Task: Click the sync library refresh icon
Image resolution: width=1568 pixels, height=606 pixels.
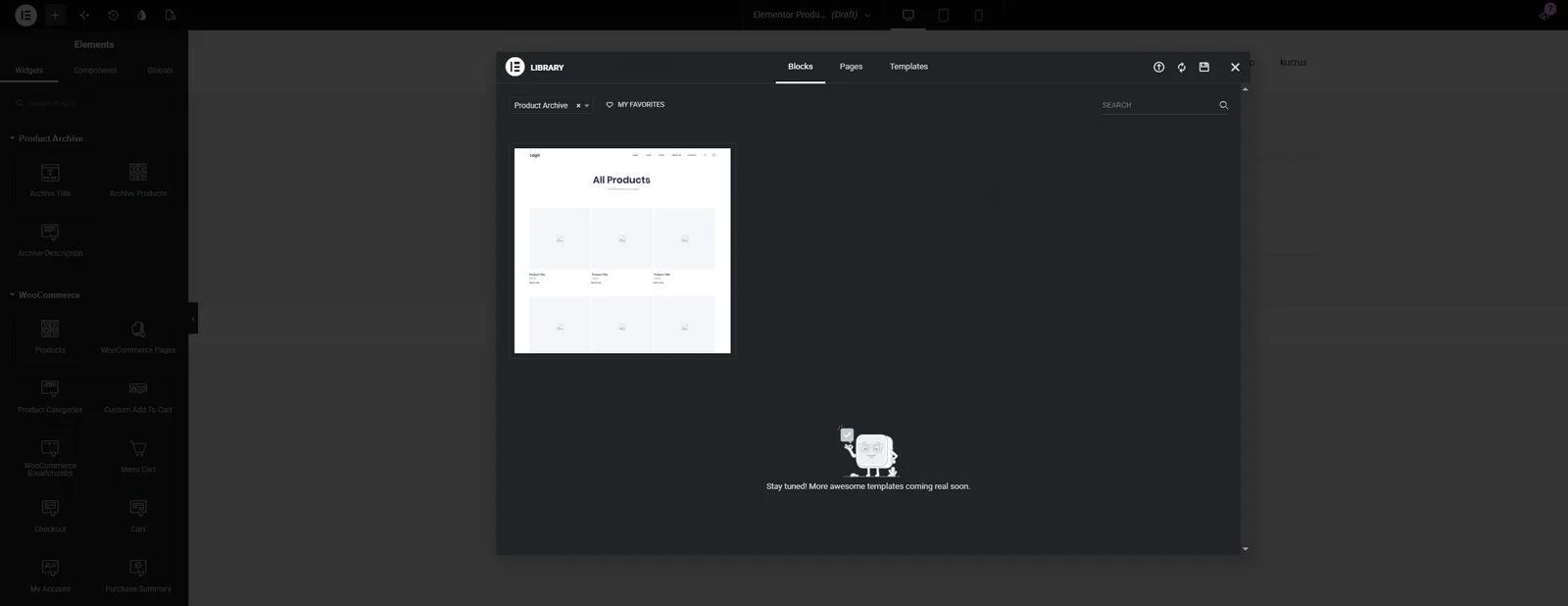Action: coord(1181,67)
